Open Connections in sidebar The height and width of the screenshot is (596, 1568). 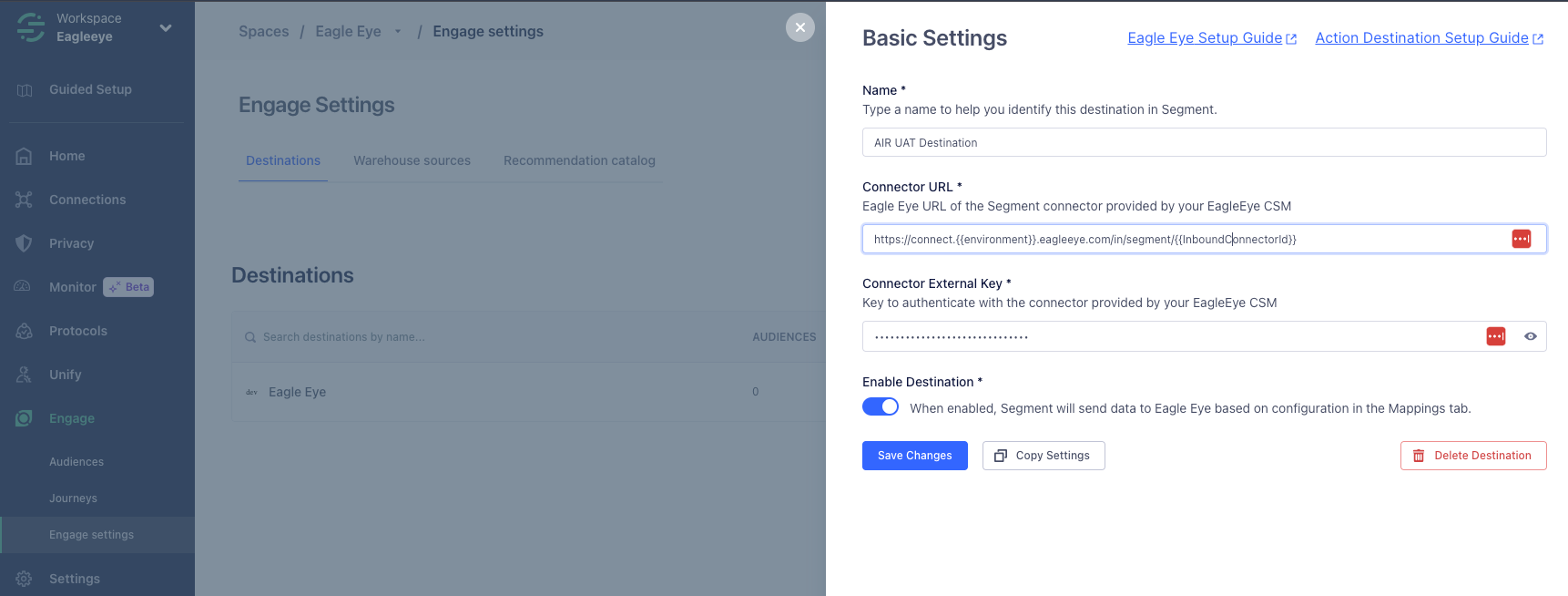[87, 200]
